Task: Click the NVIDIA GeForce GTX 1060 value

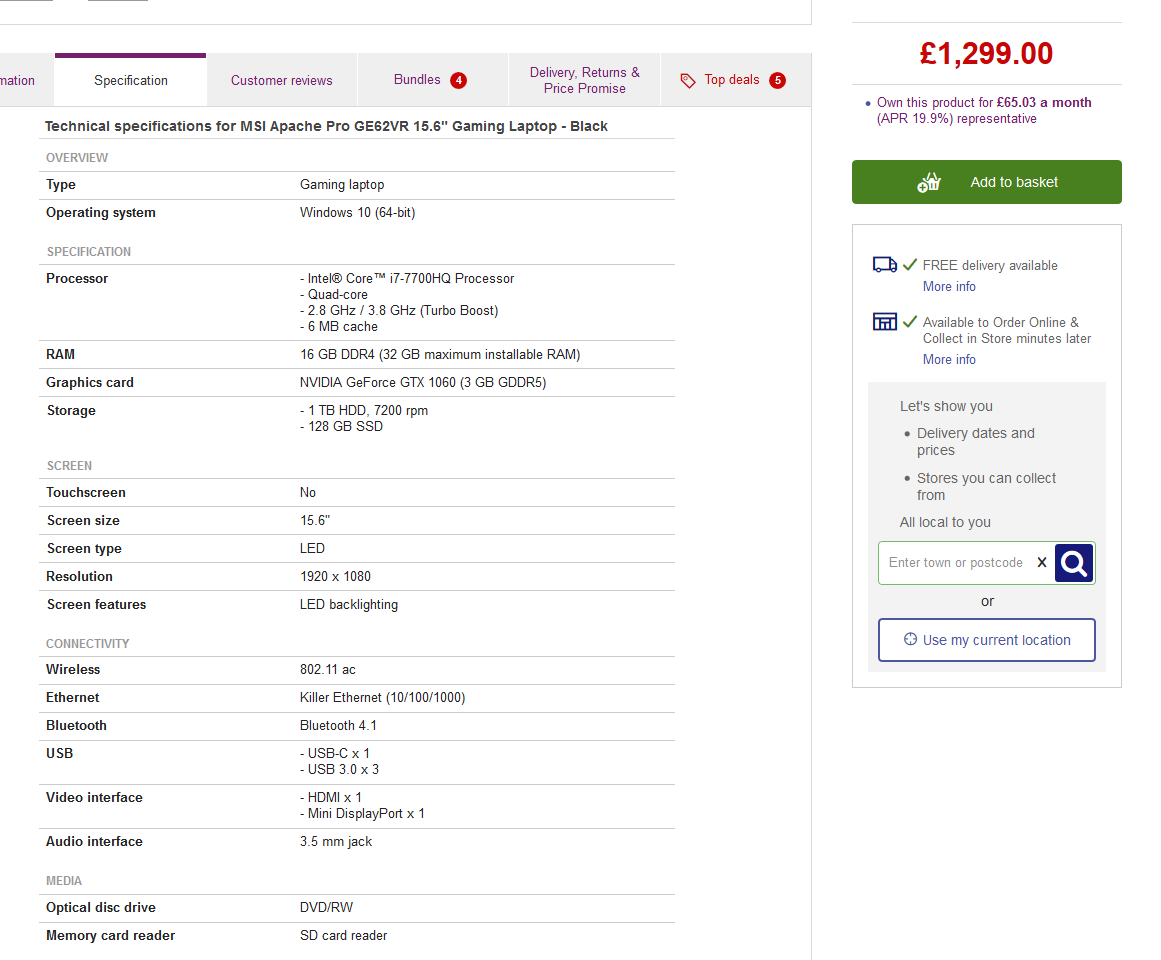Action: click(x=423, y=383)
